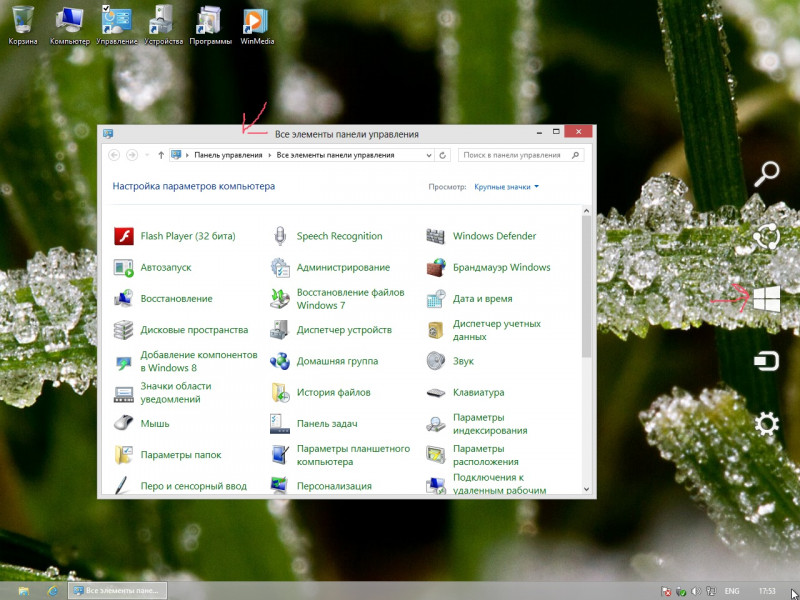
Task: Focus the Поиск в панели управления field
Action: pyautogui.click(x=521, y=155)
